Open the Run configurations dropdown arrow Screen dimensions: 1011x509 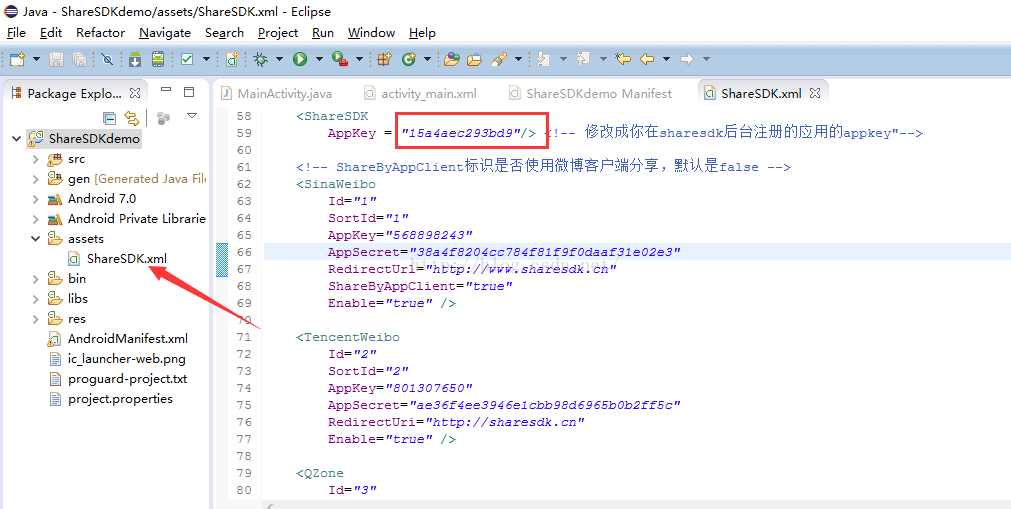319,59
